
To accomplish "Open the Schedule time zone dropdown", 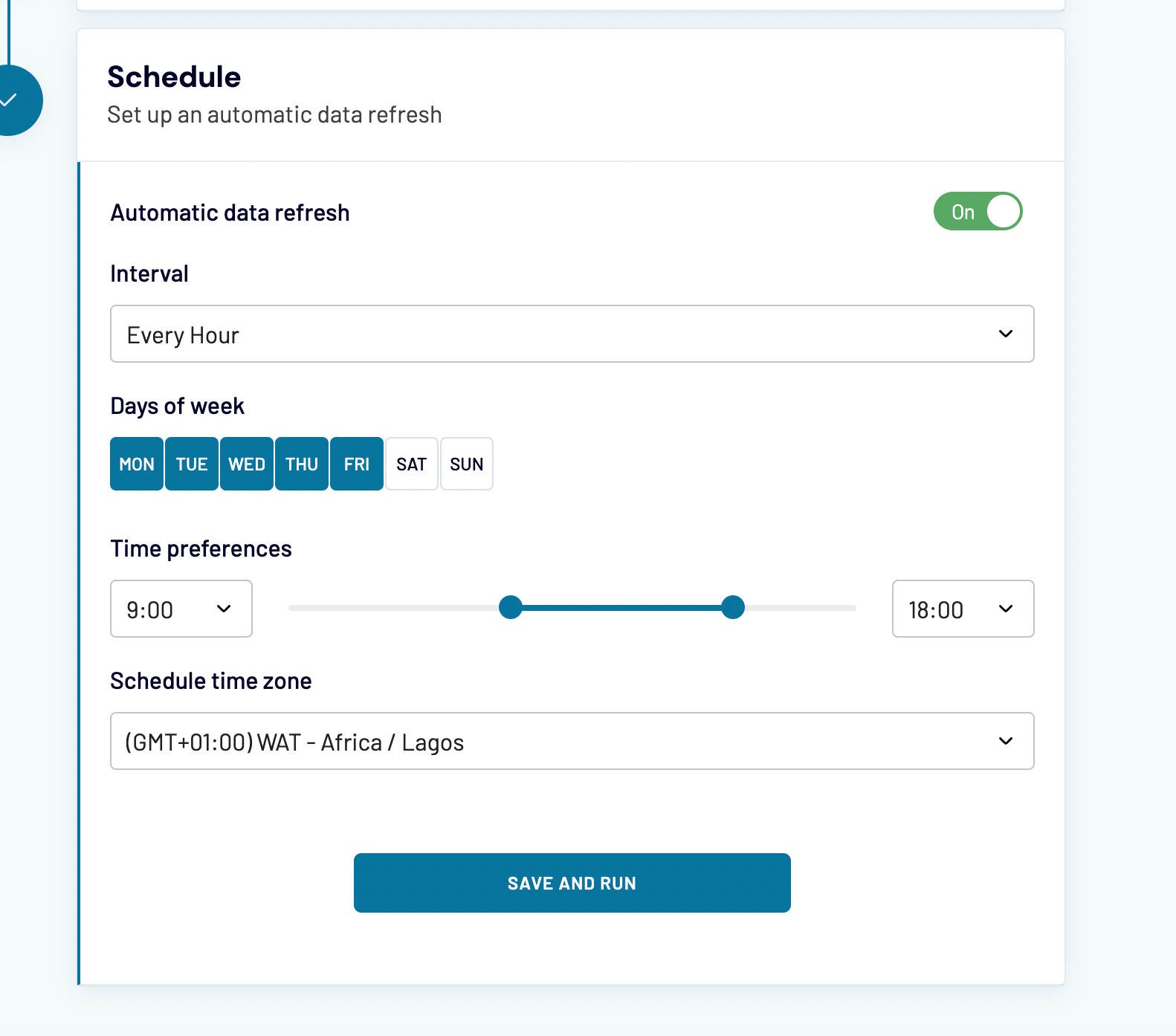I will click(572, 741).
